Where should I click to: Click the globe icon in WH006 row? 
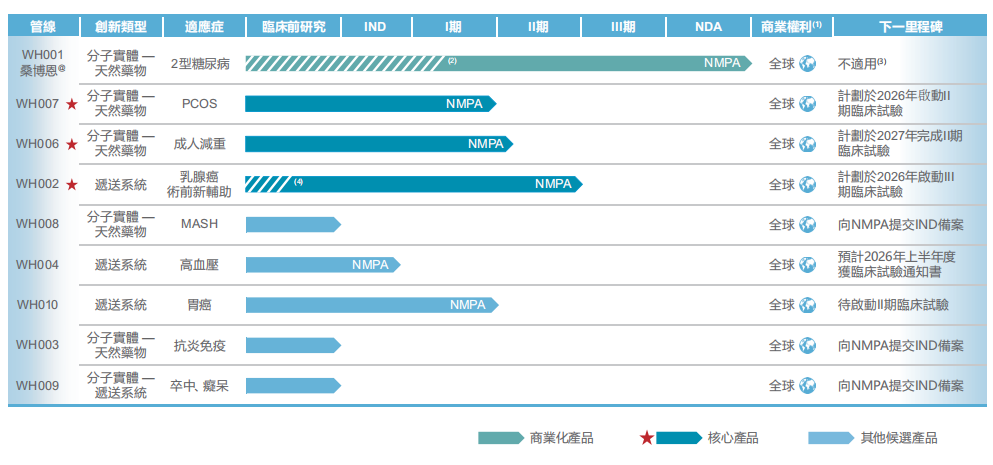[x=807, y=144]
